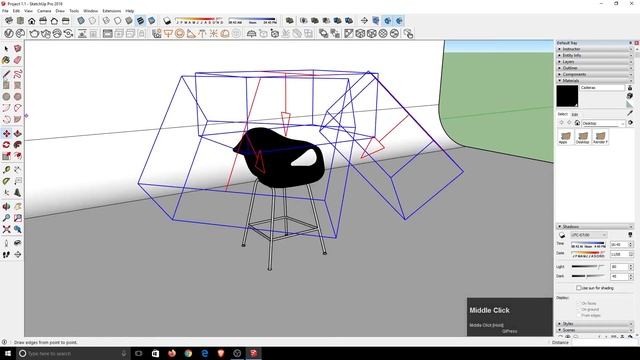Adjust the shadow Time slider
This screenshot has width=640, height=360.
pyautogui.click(x=588, y=244)
